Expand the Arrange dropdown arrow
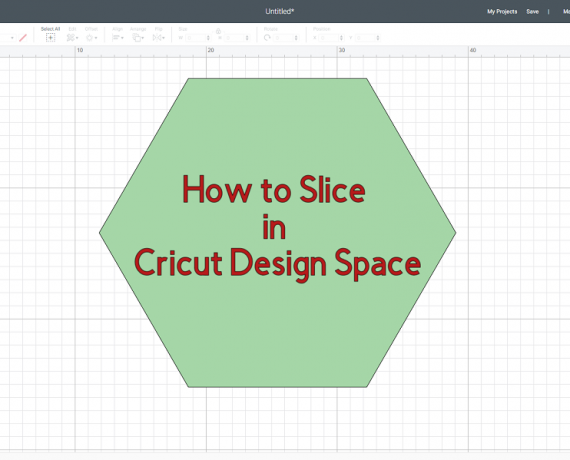The height and width of the screenshot is (460, 570). click(143, 38)
